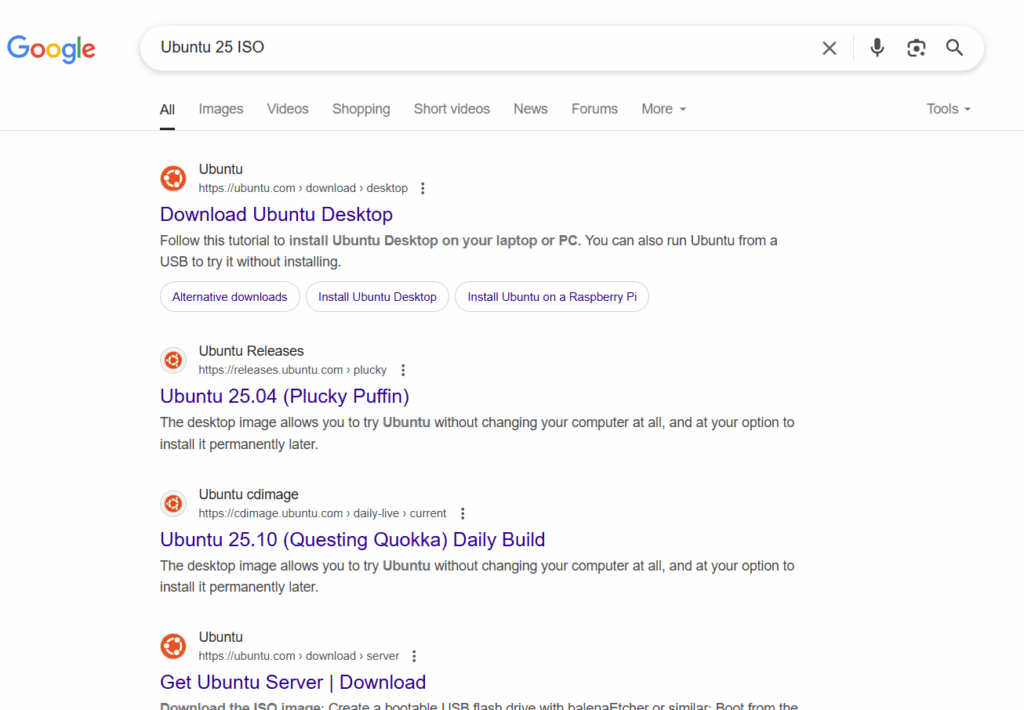1024x710 pixels.
Task: Click the ubuntu.com › download › desktop URL
Action: pos(303,188)
